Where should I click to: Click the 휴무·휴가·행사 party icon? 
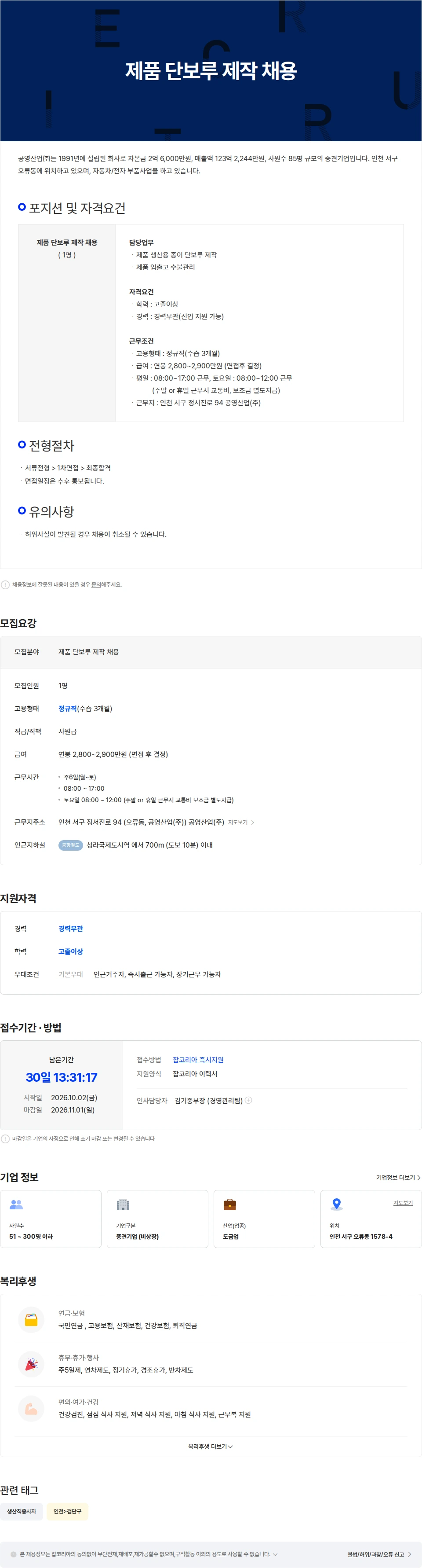31,1363
